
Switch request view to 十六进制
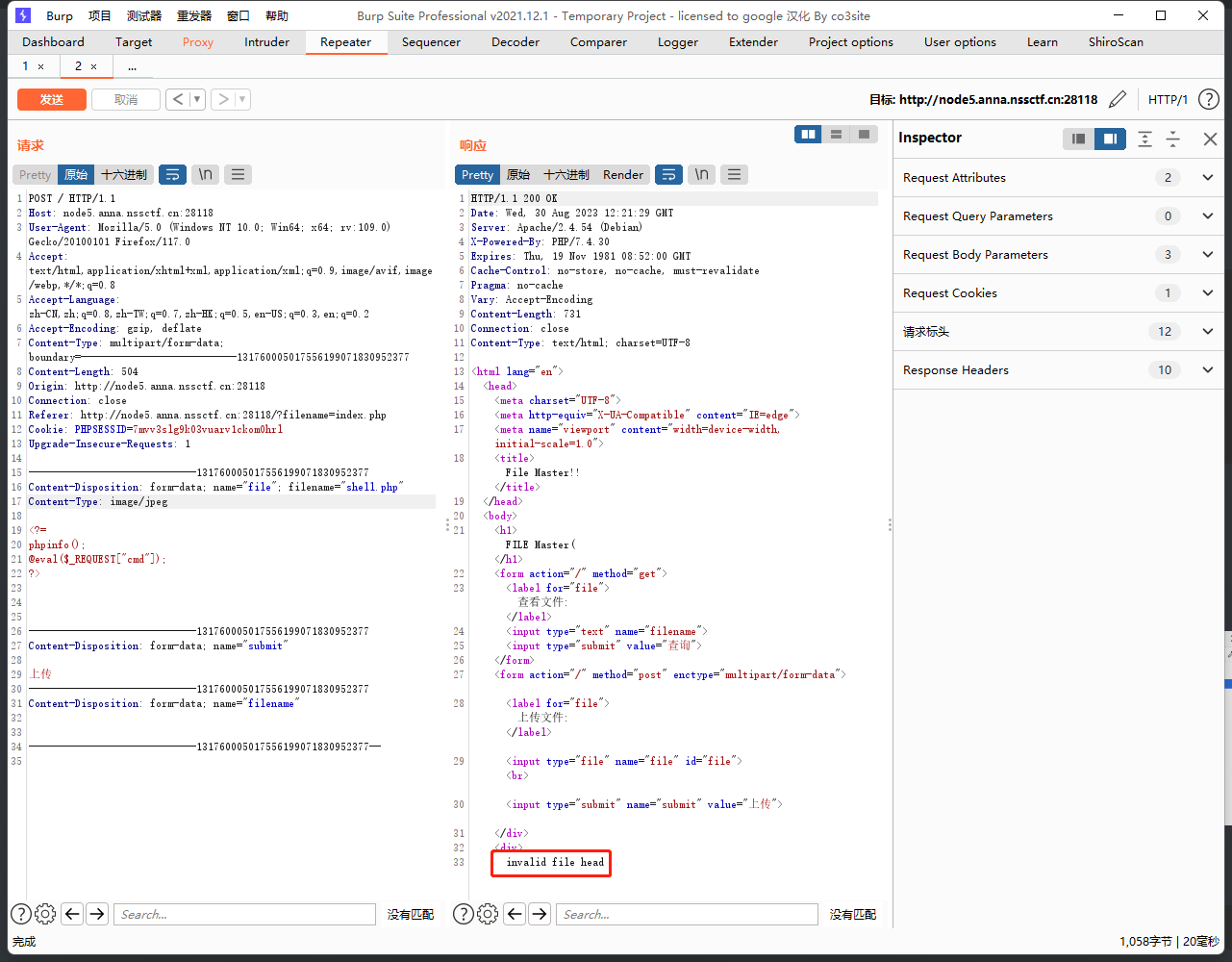(124, 174)
